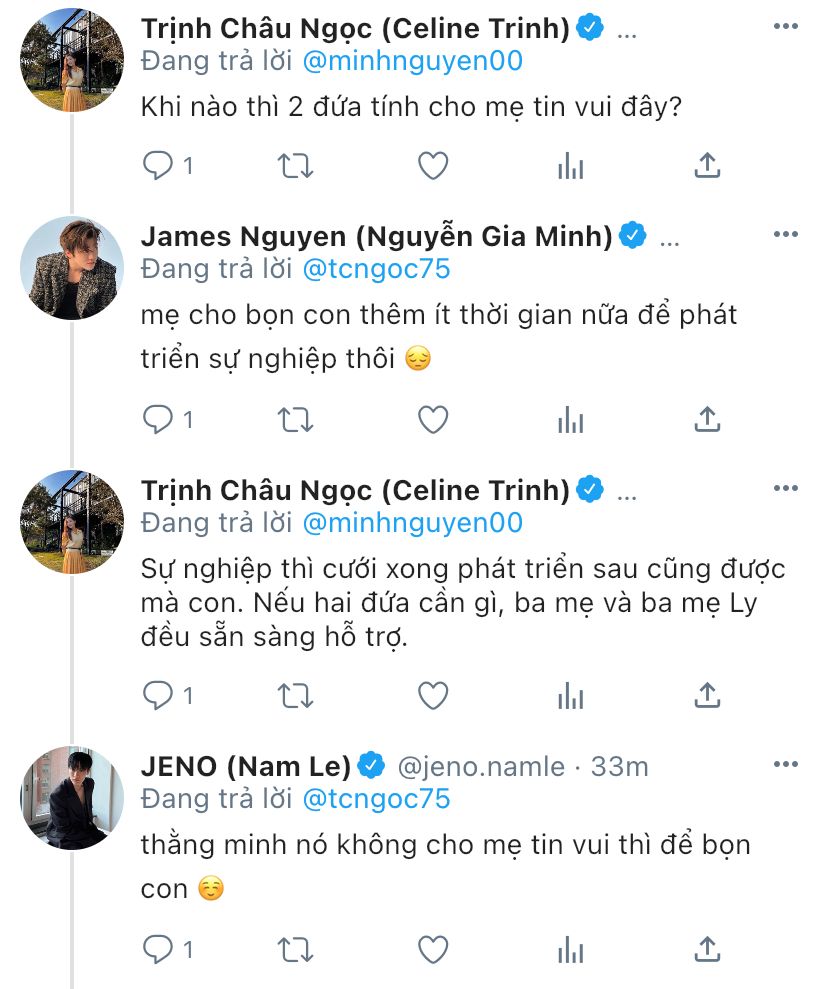View analytics on the 'Sự nghiệp thì cưới' tweet
Viewport: 828px width, 989px height.
(x=570, y=694)
